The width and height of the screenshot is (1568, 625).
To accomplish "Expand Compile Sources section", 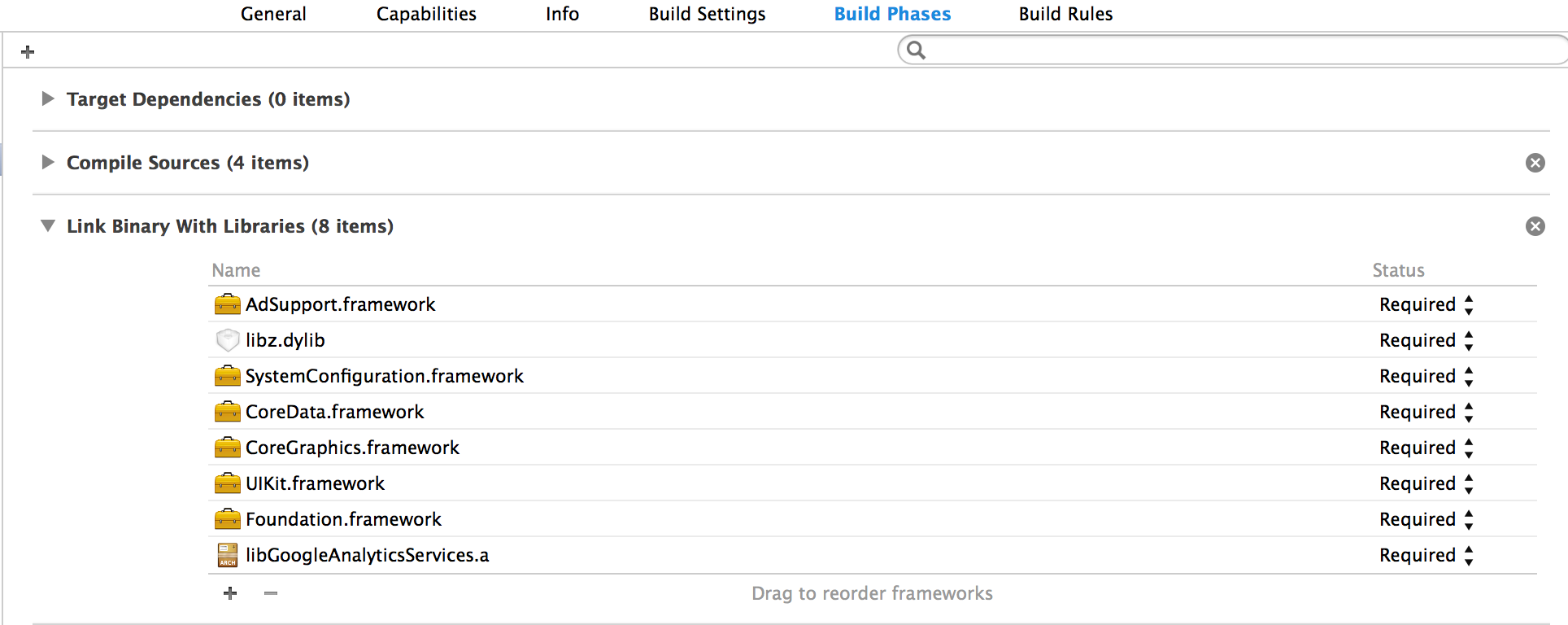I will point(48,163).
